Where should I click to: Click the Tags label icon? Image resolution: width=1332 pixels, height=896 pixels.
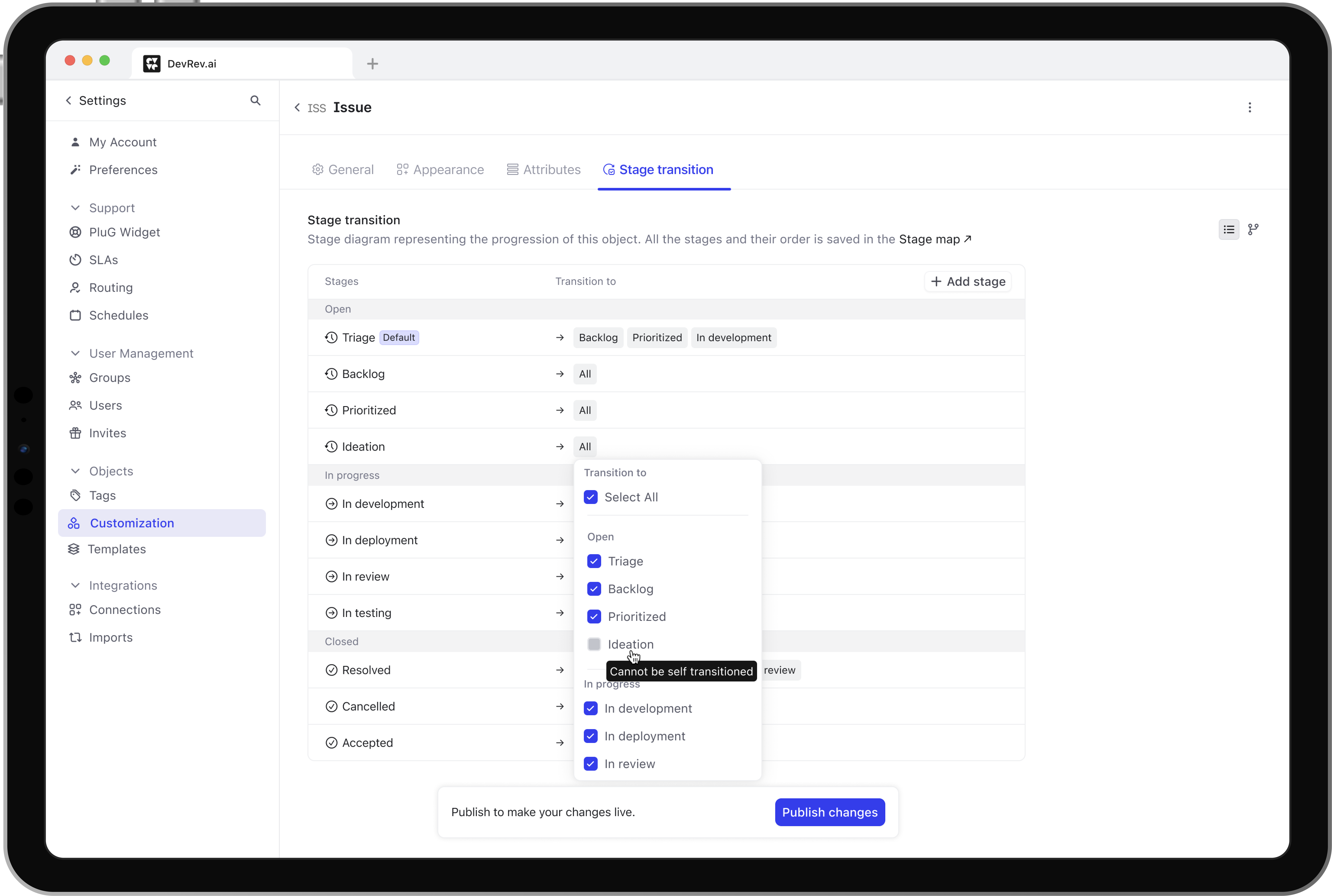click(x=75, y=496)
